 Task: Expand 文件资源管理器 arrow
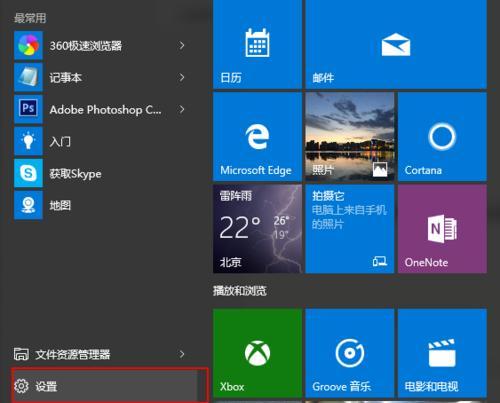click(182, 354)
